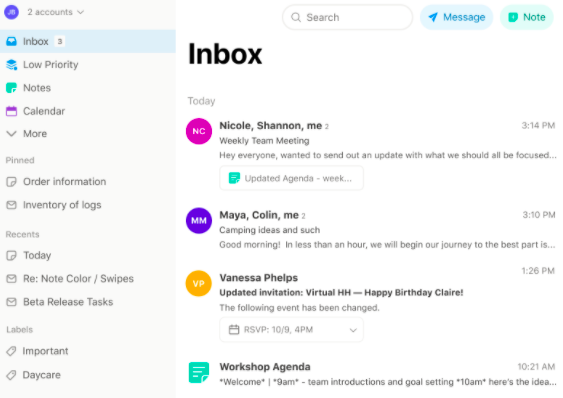Click the purple Calendar icon
The height and width of the screenshot is (398, 563).
tap(11, 111)
